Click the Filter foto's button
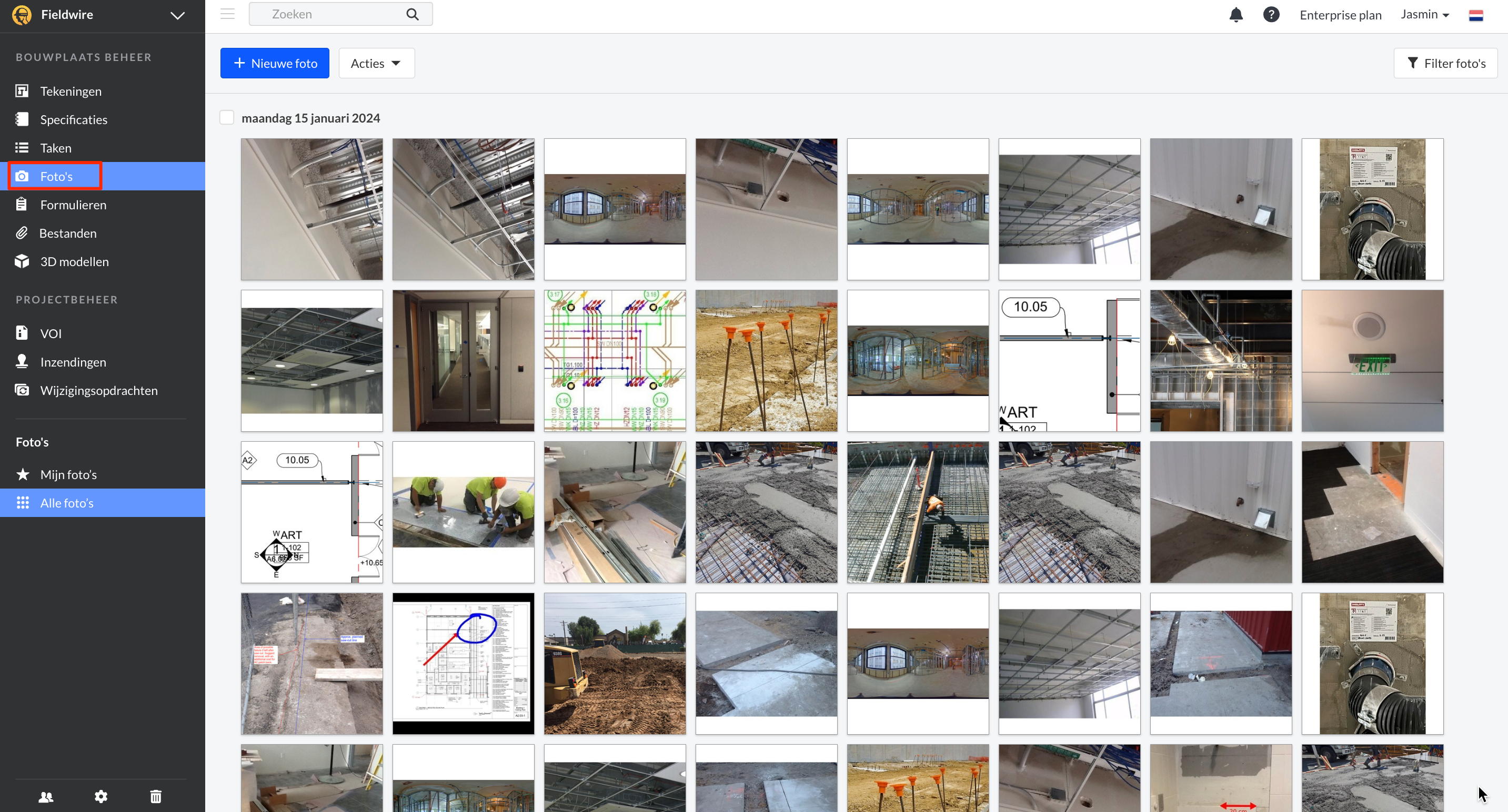 [1445, 63]
